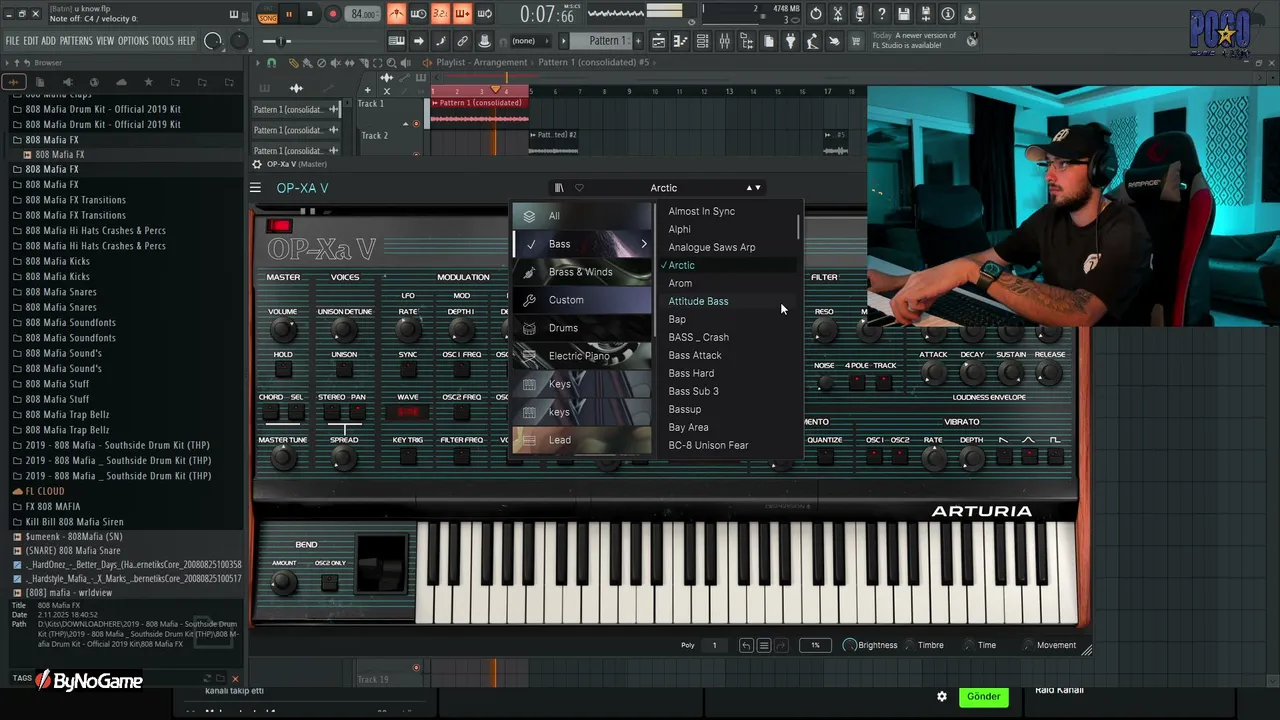This screenshot has height=720, width=1280.
Task: Choose the Brass & Winds preset category
Action: [x=582, y=272]
